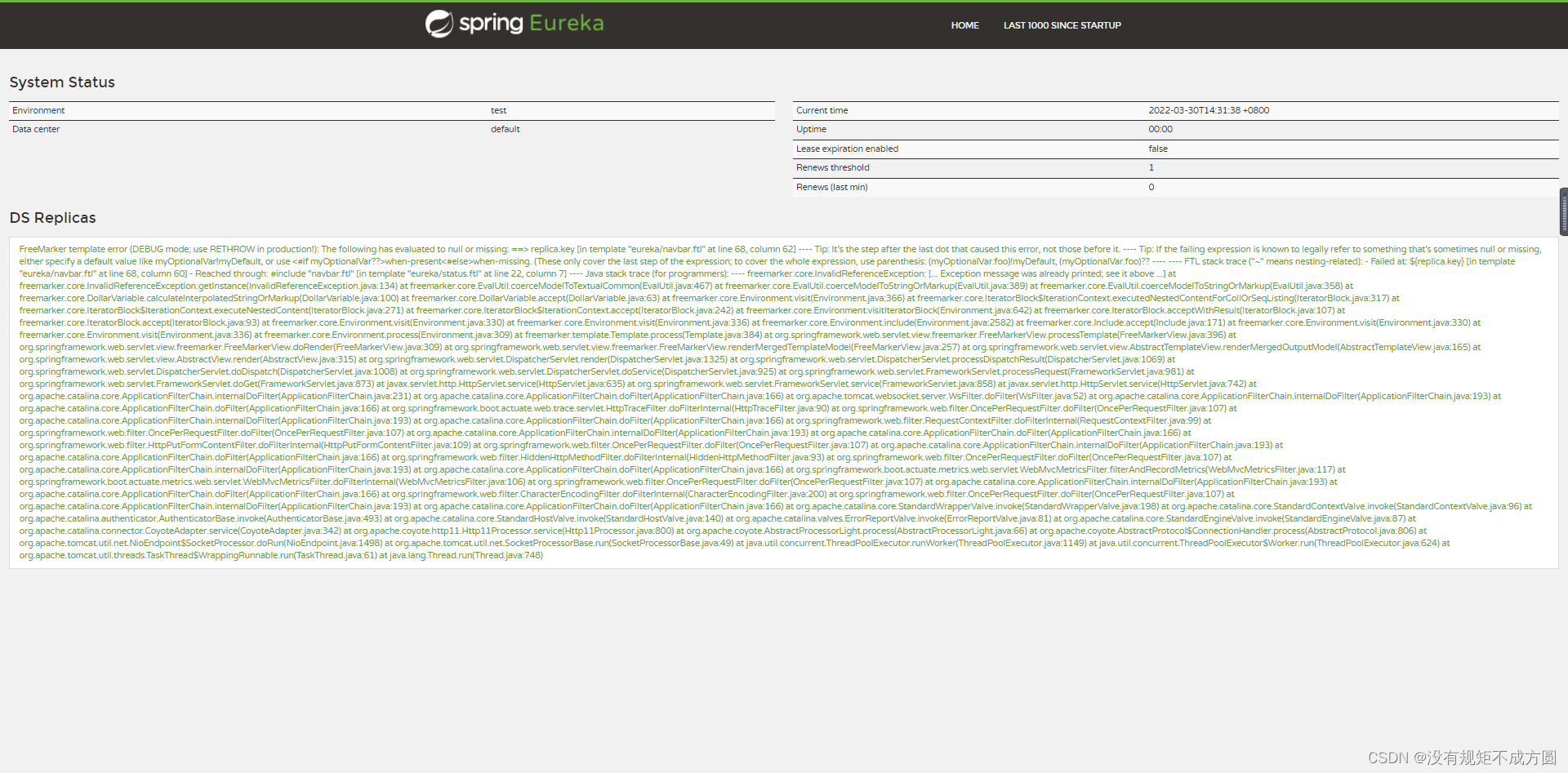Open LAST 1000 SINCE STARTUP page
The image size is (1568, 773).
[x=1062, y=25]
